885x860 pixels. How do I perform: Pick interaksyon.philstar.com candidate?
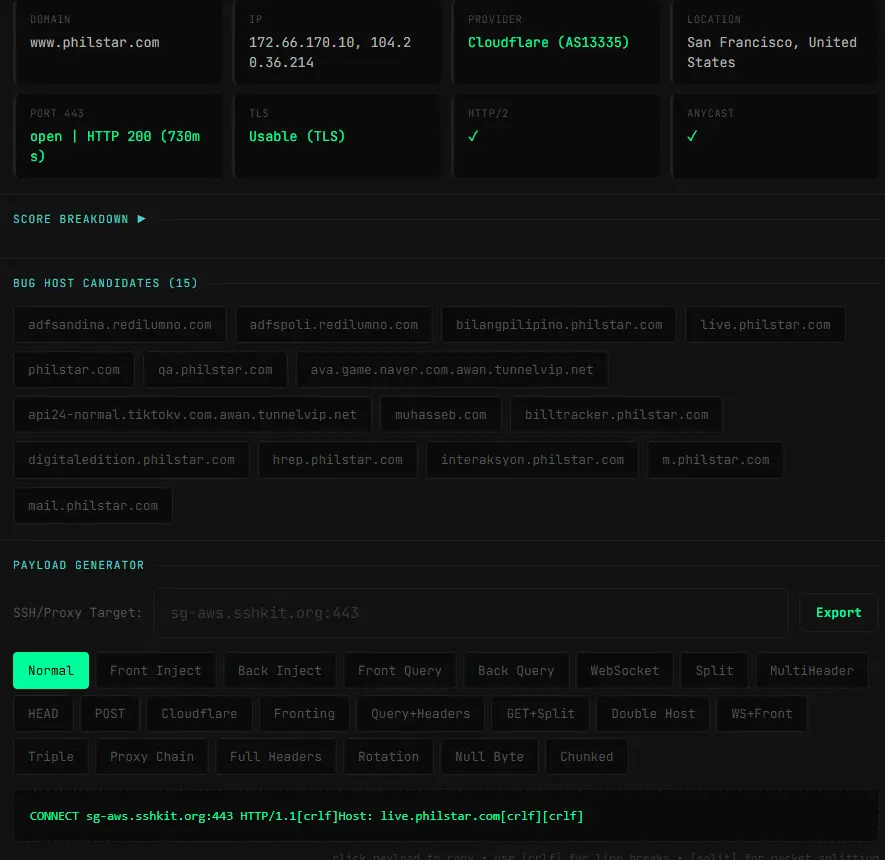coord(532,460)
